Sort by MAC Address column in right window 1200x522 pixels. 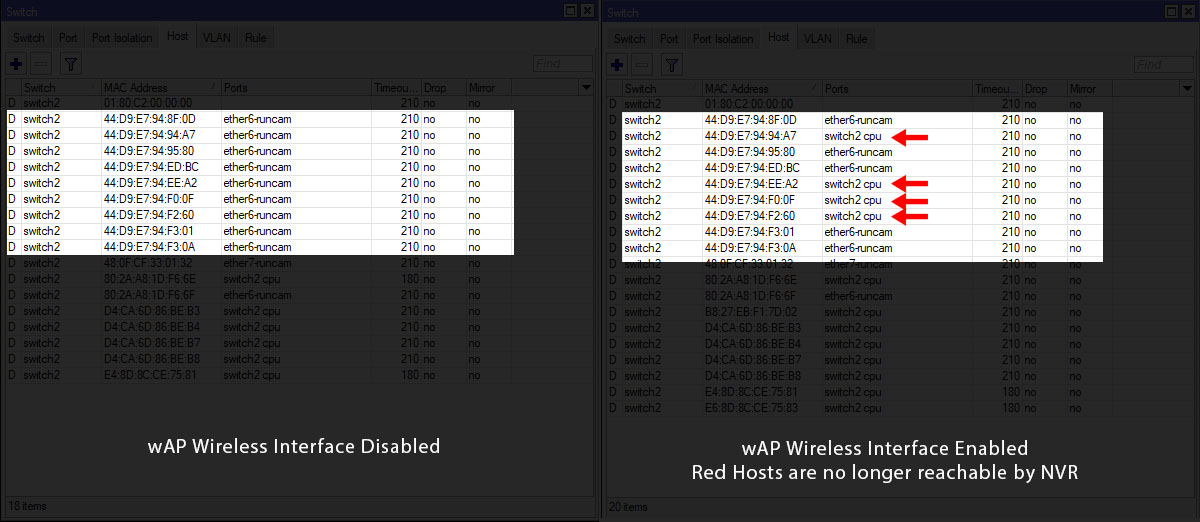click(x=761, y=89)
